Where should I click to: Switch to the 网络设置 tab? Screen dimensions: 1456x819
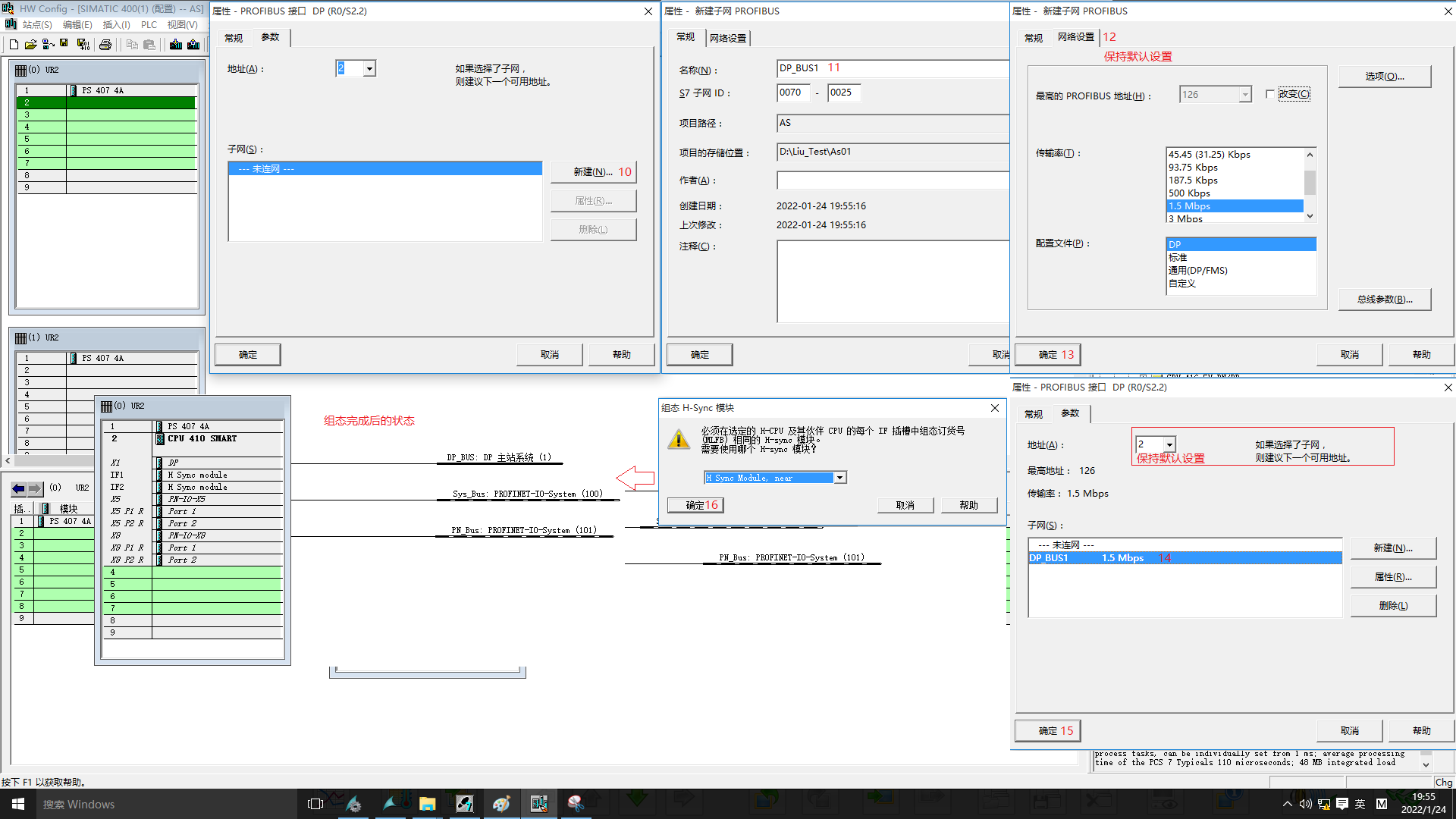(x=727, y=38)
